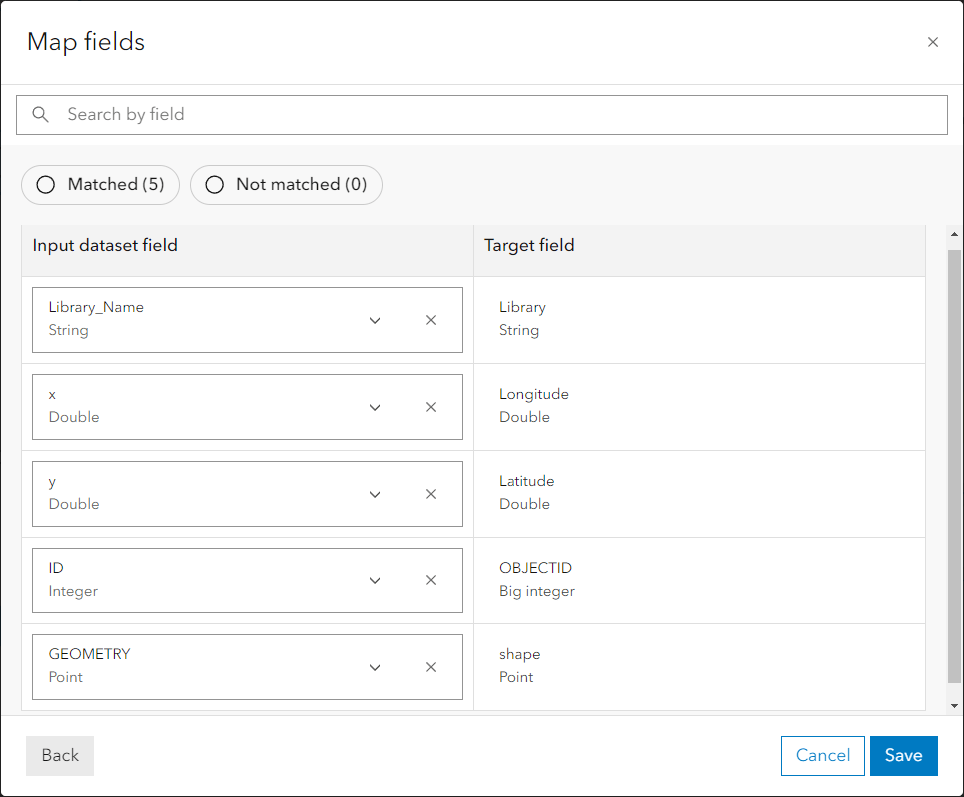Select the Matched (5) filter
Viewport: 964px width, 797px height.
click(x=100, y=185)
